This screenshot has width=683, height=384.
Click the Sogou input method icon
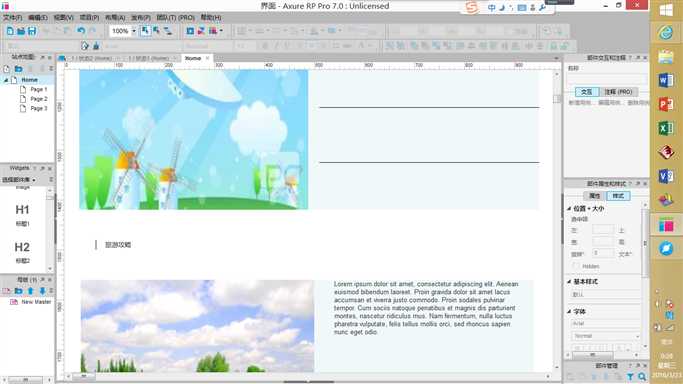472,7
